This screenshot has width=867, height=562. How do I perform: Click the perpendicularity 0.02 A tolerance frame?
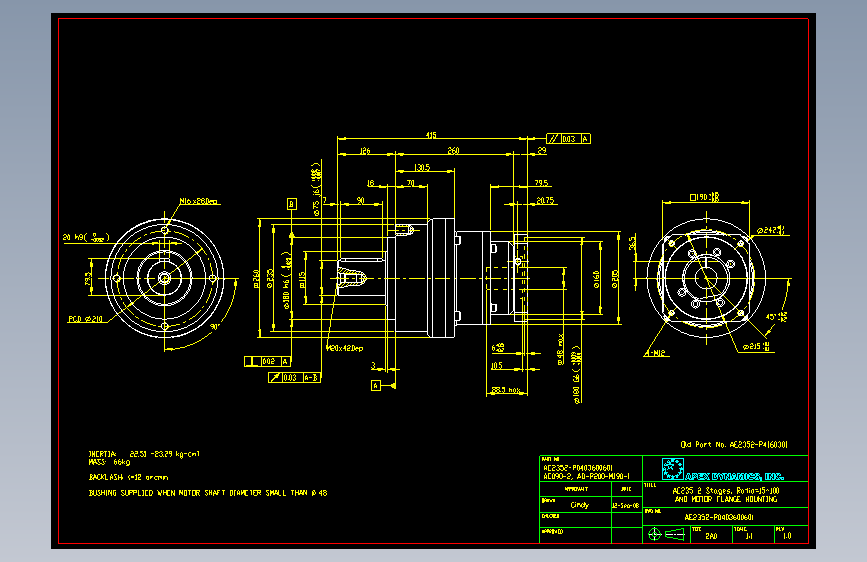[x=267, y=361]
